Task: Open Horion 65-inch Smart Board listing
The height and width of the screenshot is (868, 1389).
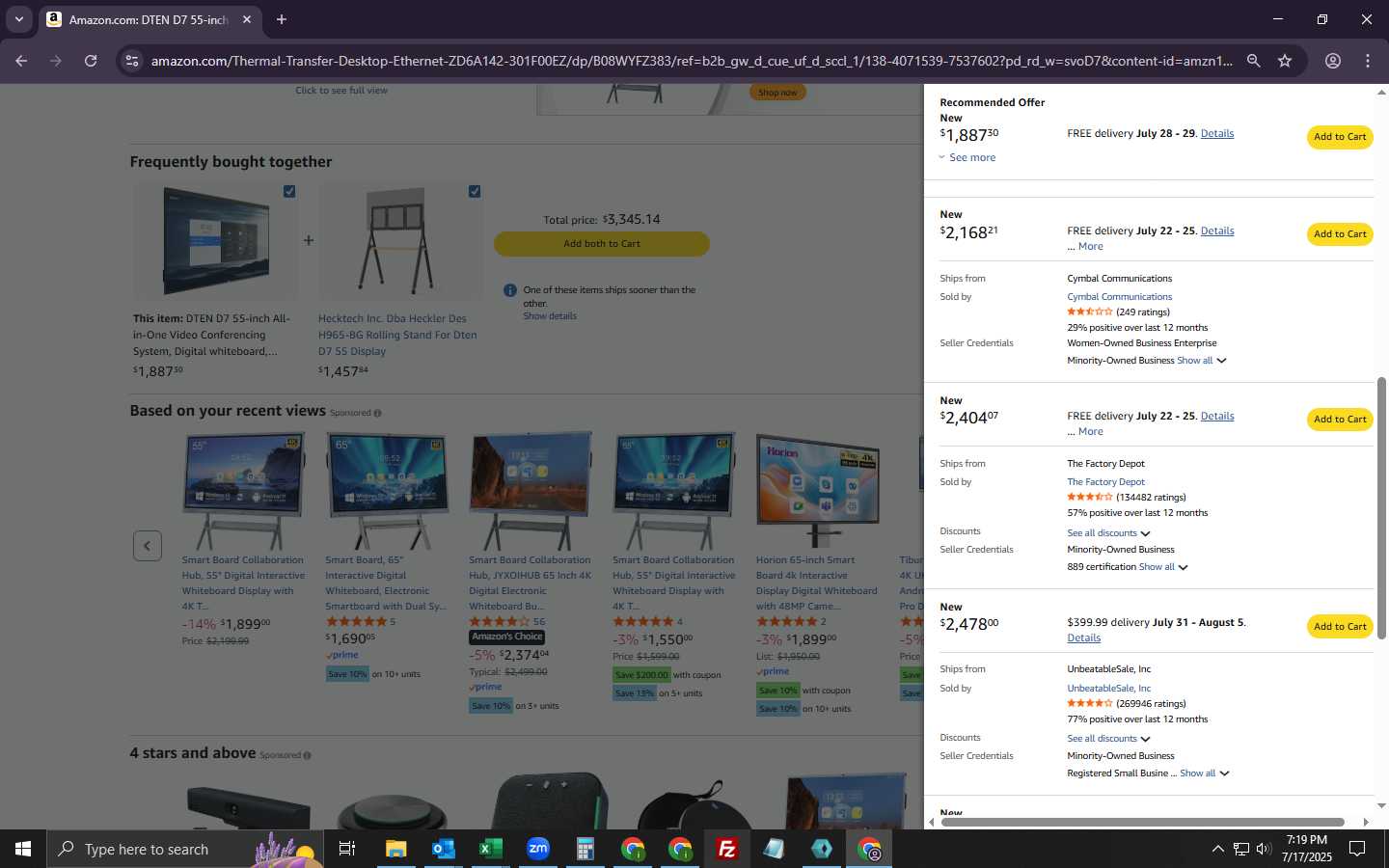Action: click(816, 583)
